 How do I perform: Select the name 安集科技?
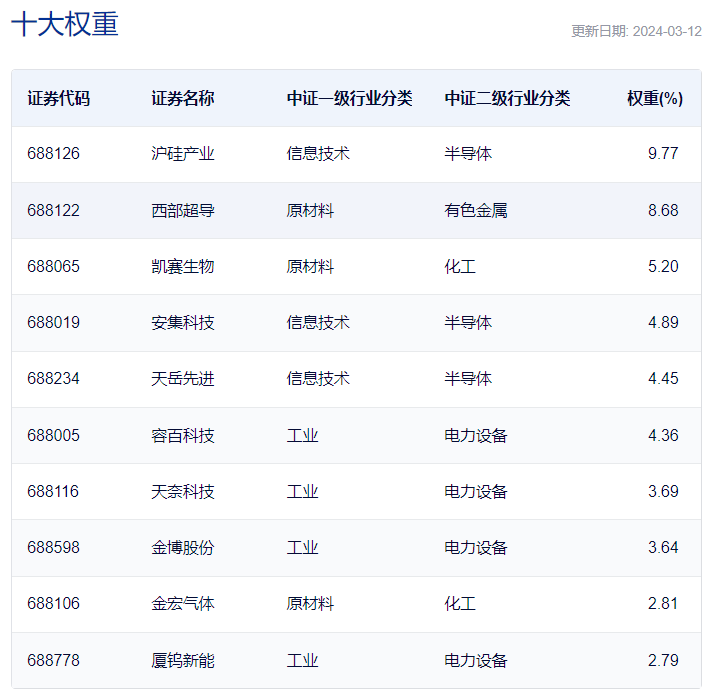coord(183,323)
